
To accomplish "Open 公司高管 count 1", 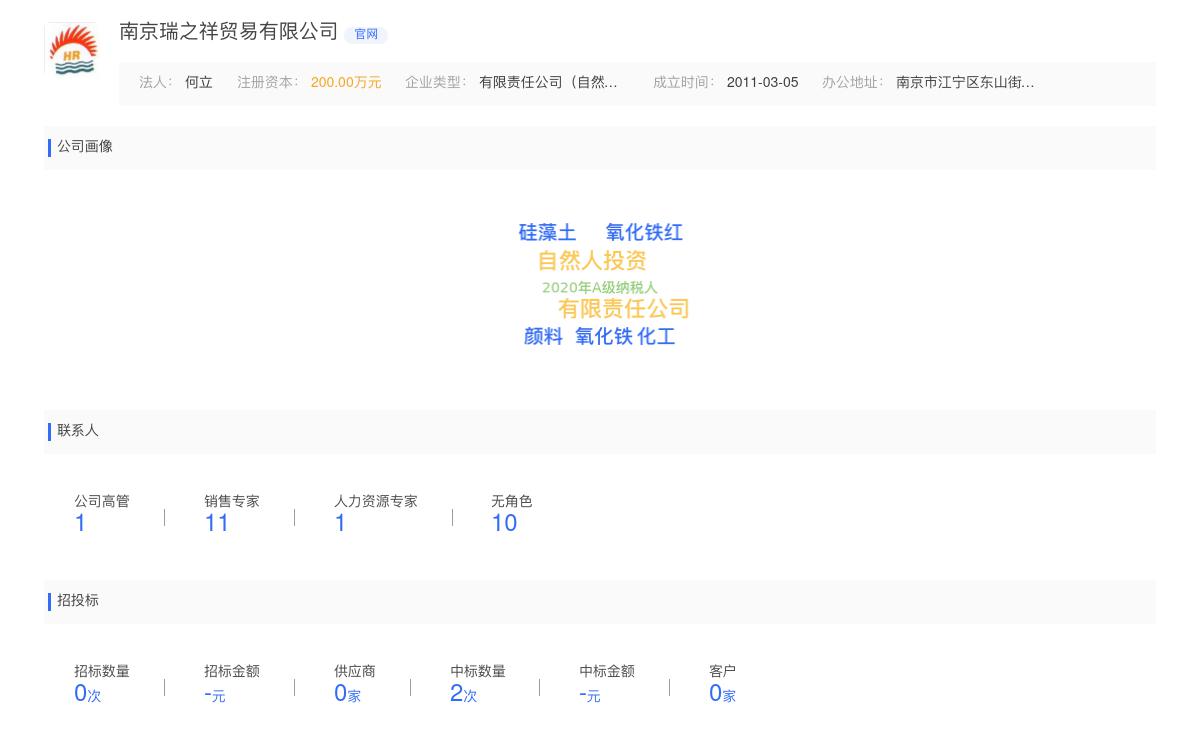I will pyautogui.click(x=80, y=523).
